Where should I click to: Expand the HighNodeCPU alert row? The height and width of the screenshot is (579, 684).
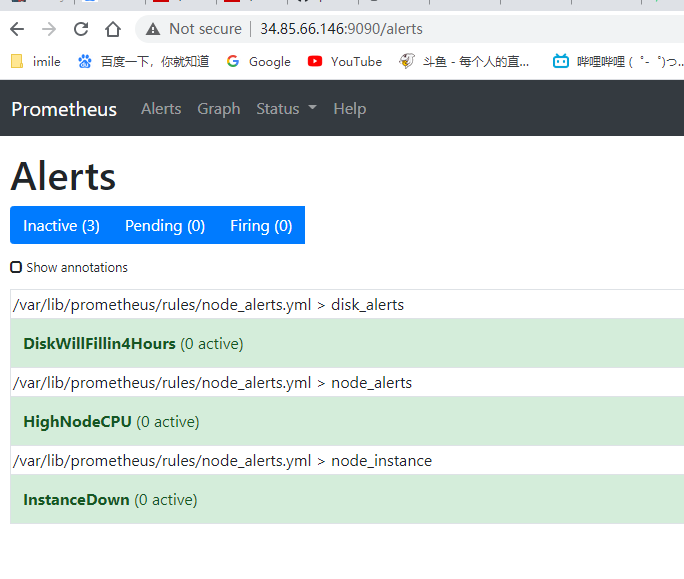click(347, 421)
